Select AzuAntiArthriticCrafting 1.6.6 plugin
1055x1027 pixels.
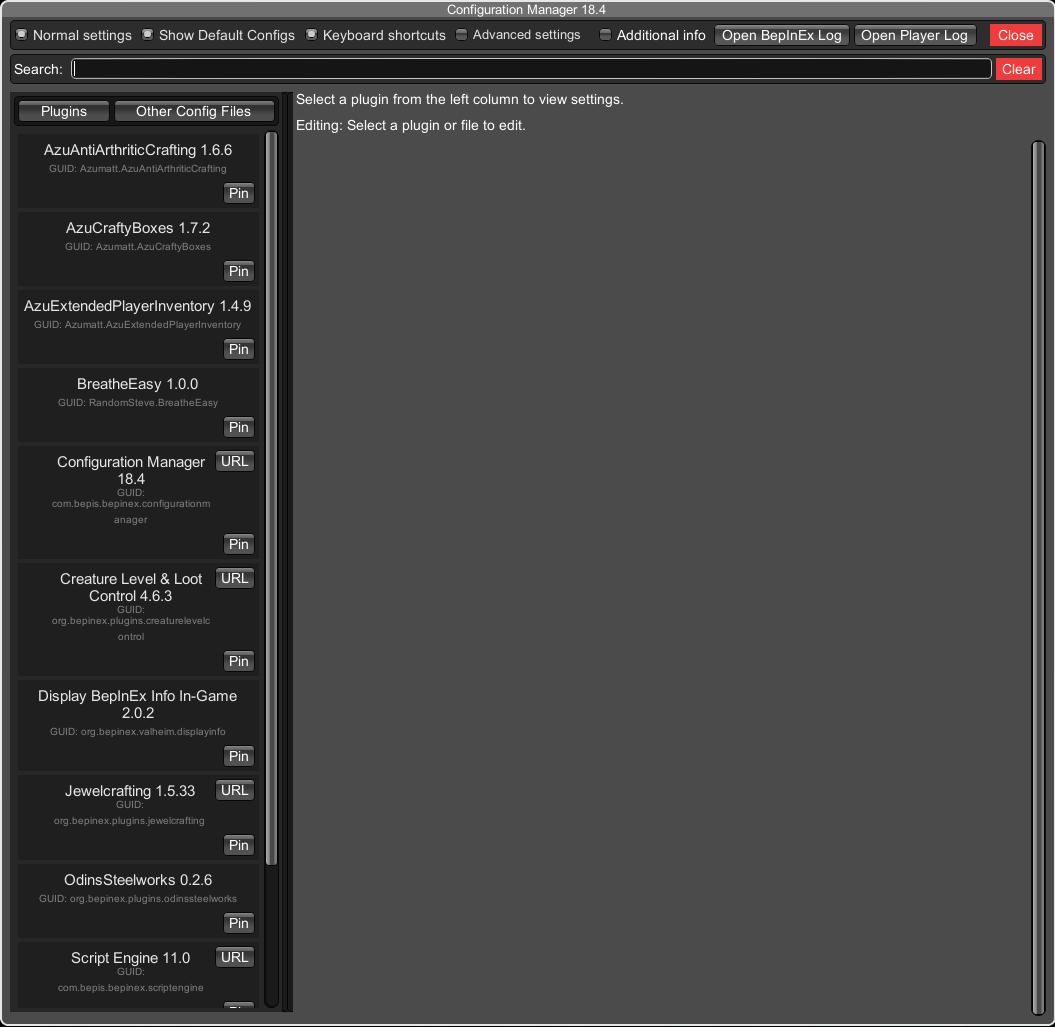point(138,150)
